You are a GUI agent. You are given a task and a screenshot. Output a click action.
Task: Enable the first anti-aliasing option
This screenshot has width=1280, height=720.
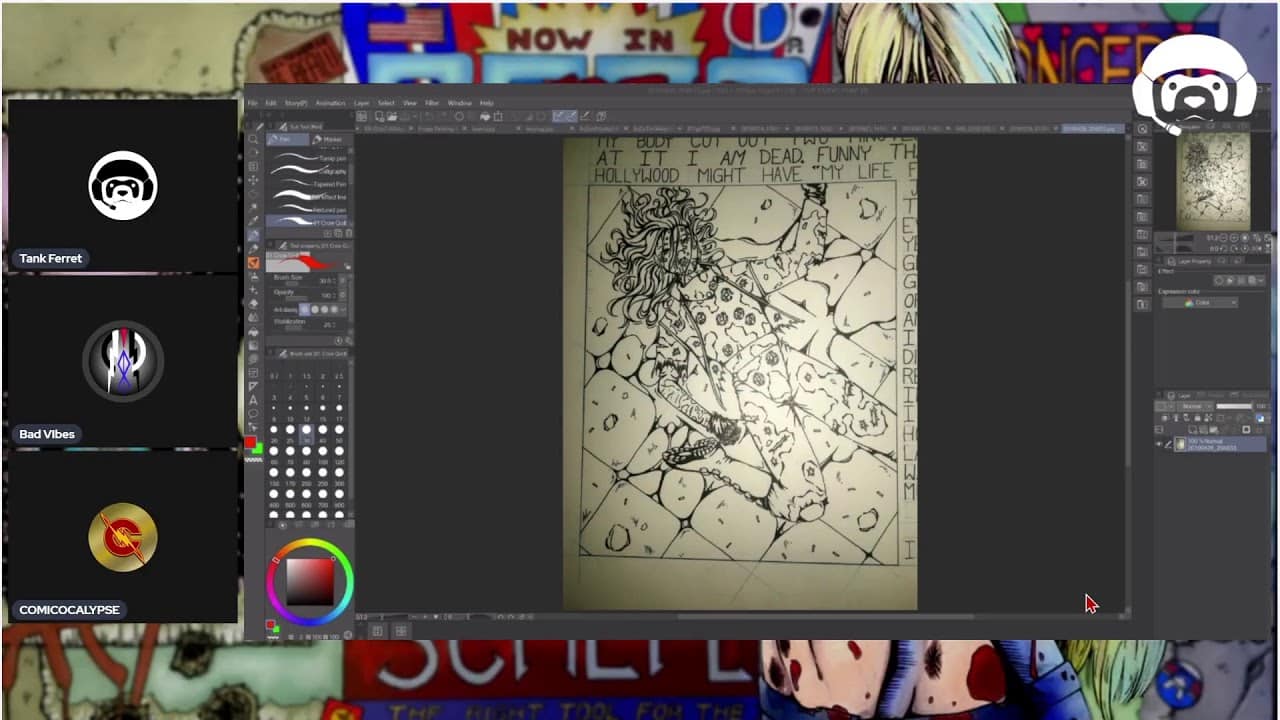tap(305, 310)
